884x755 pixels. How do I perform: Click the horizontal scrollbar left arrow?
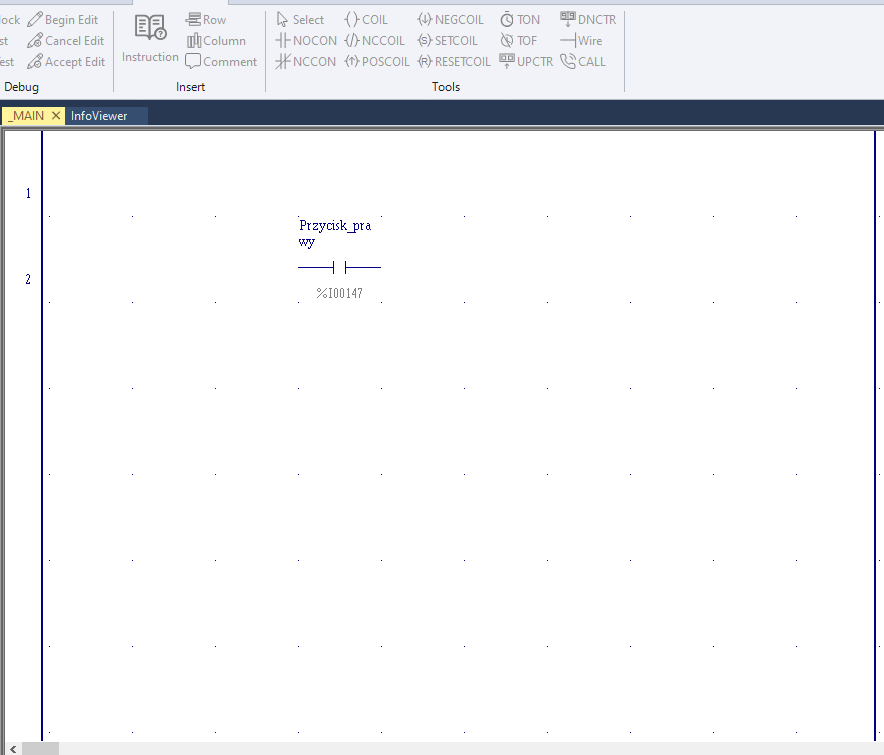(x=12, y=749)
